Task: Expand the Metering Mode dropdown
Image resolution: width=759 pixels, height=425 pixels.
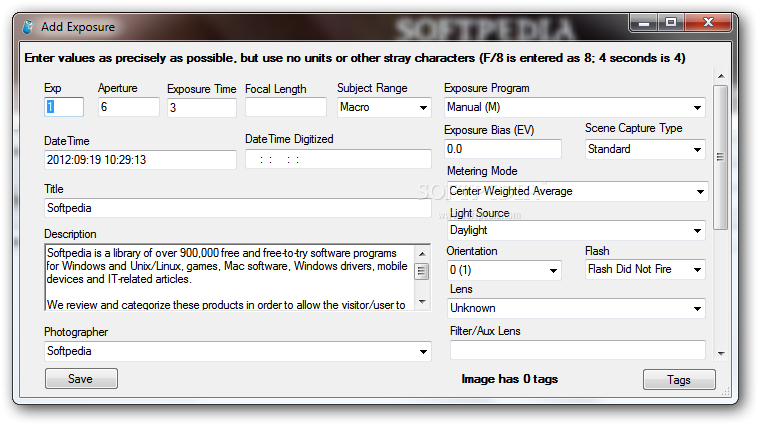Action: pyautogui.click(x=577, y=191)
